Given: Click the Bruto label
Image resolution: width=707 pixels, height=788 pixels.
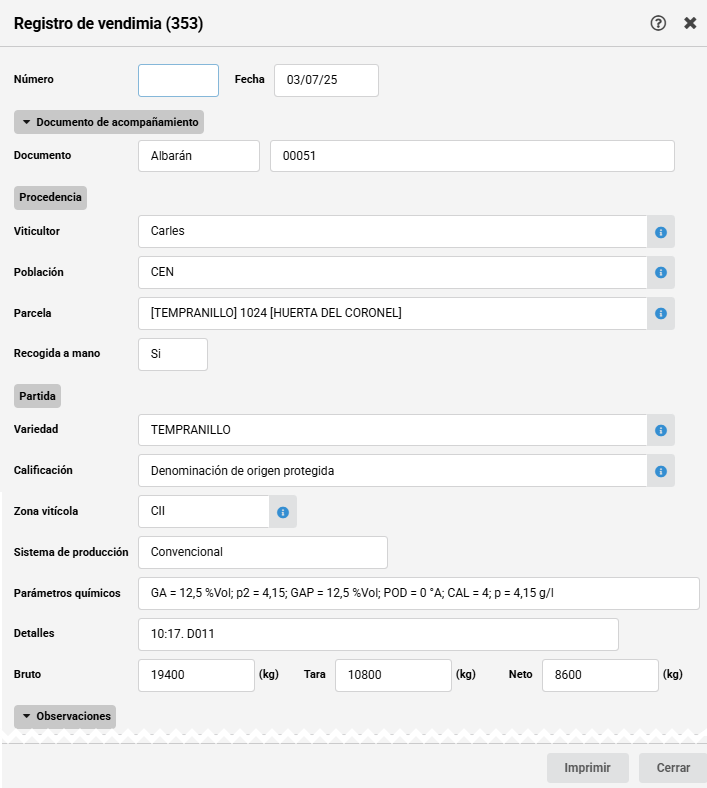Looking at the screenshot, I should point(27,674).
